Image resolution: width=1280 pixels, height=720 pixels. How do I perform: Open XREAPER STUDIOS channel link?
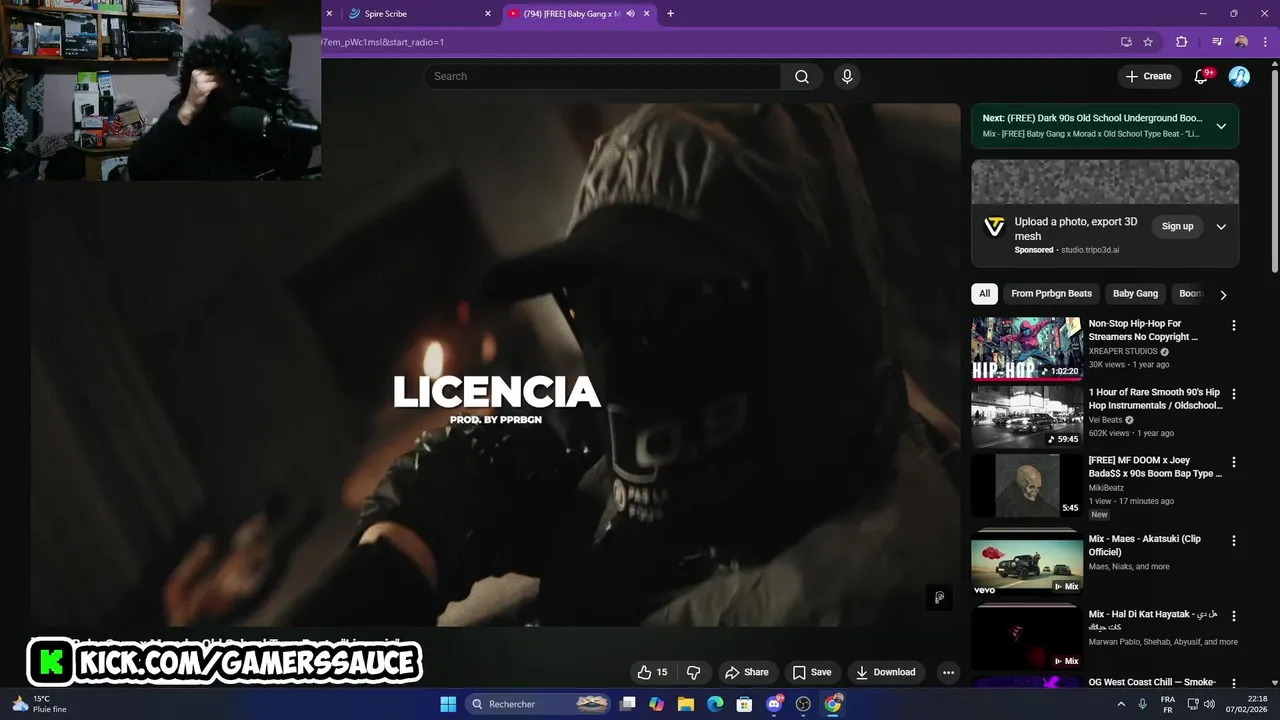1123,352
